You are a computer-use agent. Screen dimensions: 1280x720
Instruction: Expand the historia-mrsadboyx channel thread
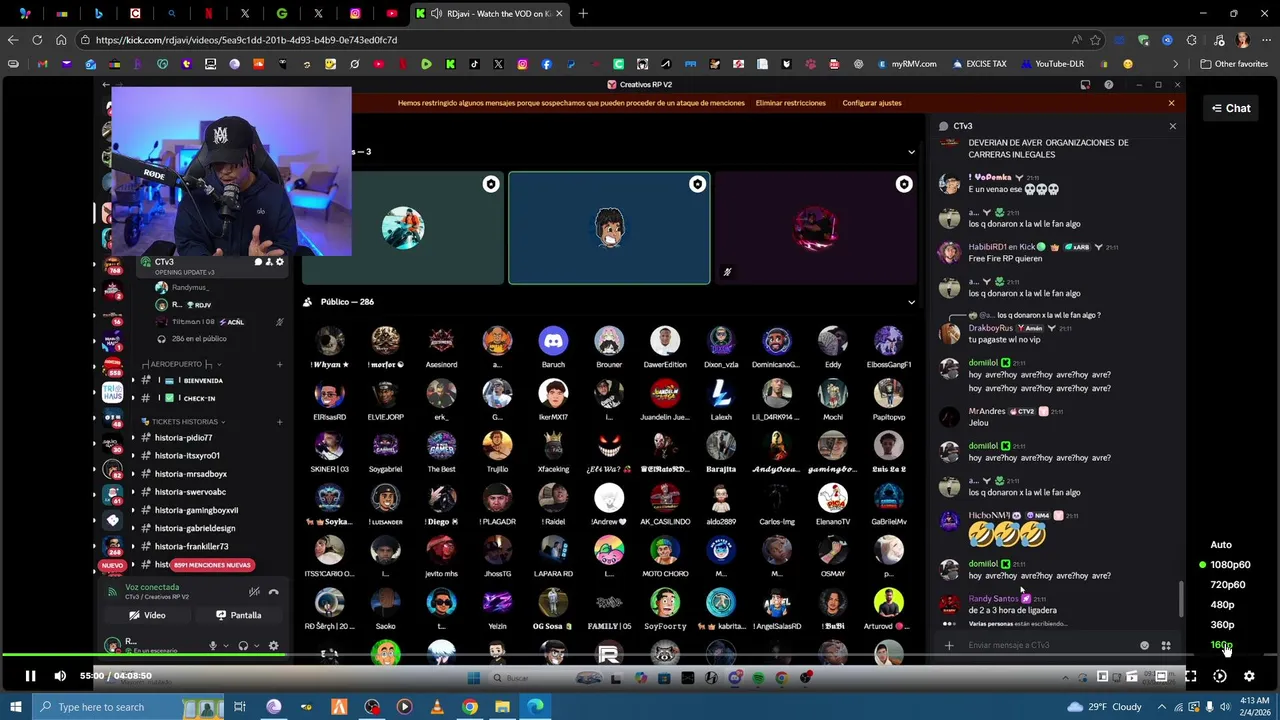(x=133, y=474)
